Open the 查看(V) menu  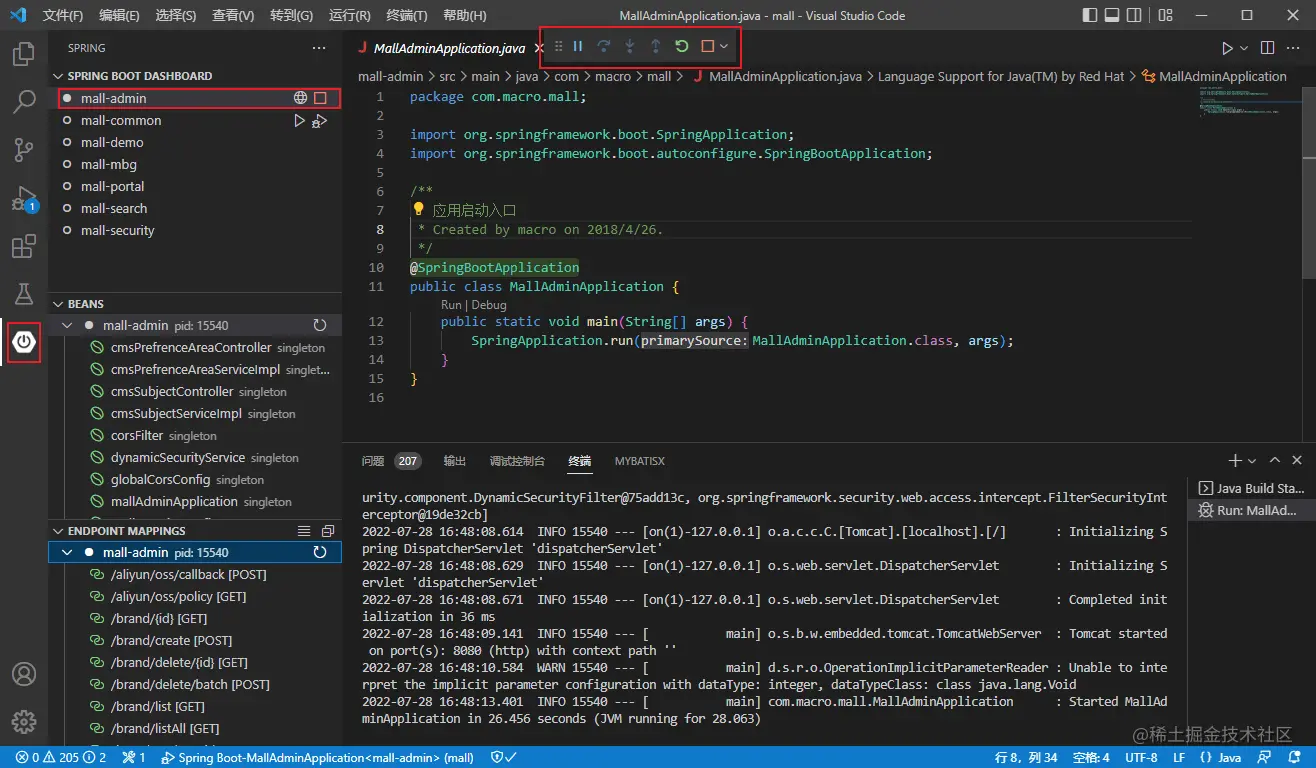coord(233,15)
